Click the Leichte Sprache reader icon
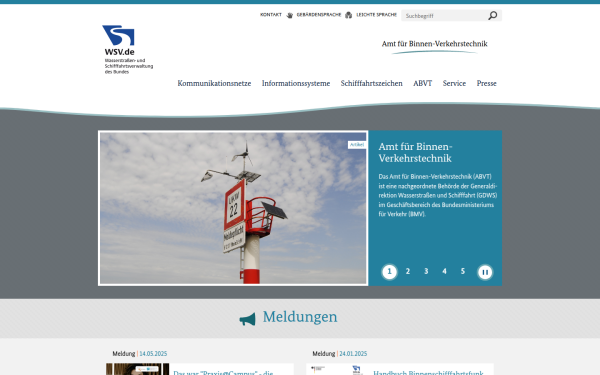 pyautogui.click(x=348, y=15)
